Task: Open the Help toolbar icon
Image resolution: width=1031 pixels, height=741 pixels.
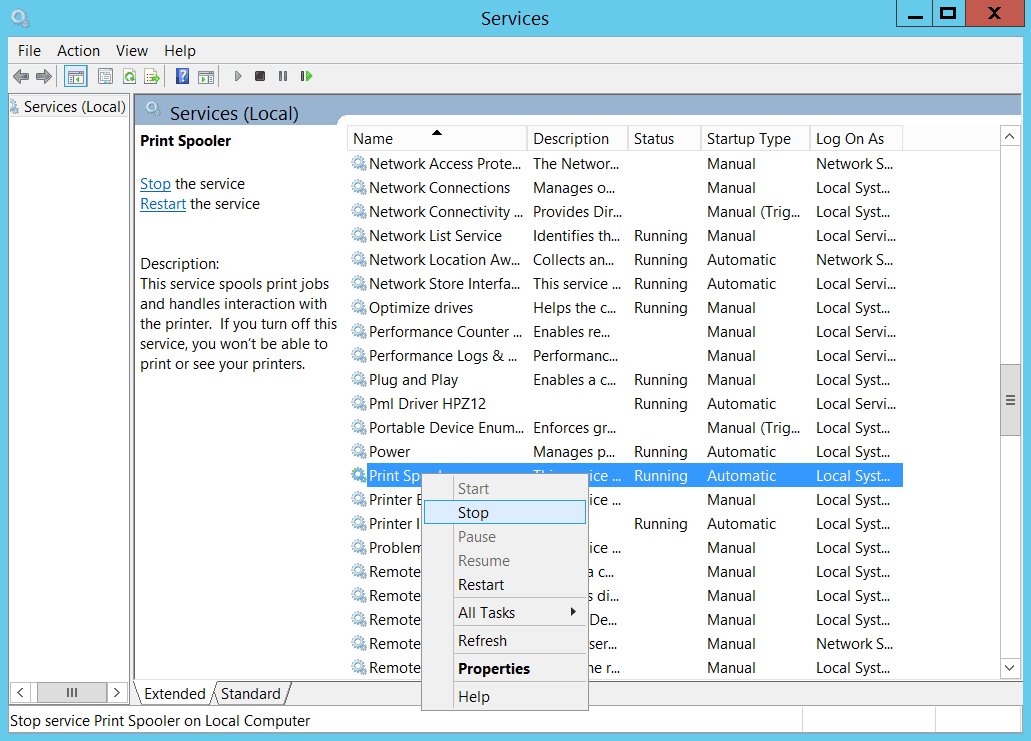Action: [x=182, y=76]
